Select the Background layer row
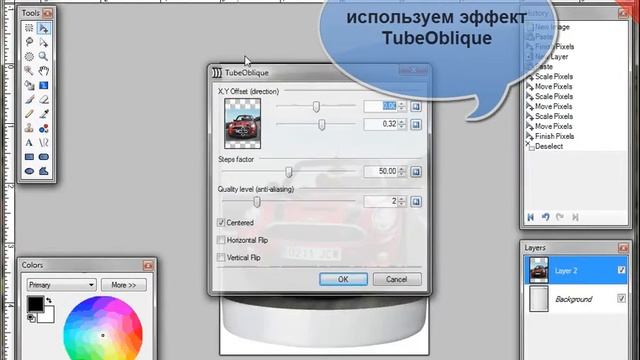The height and width of the screenshot is (360, 640). click(576, 299)
